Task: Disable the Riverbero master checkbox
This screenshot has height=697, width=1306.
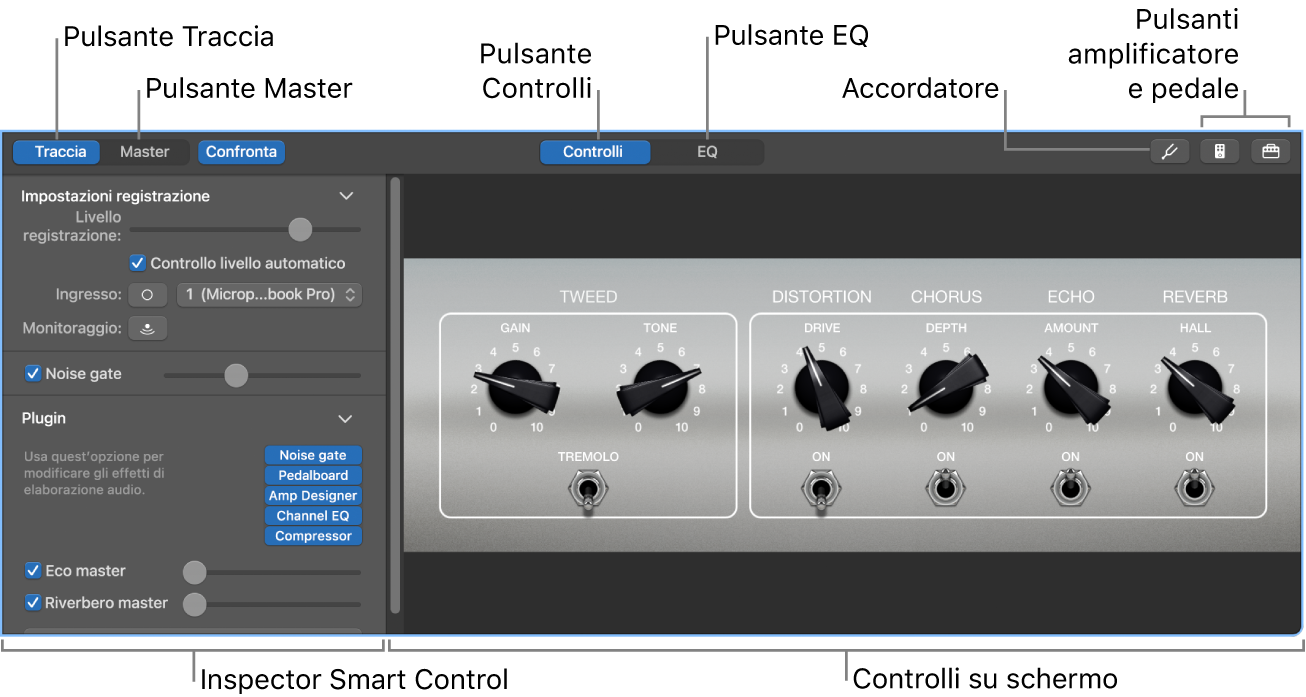Action: (x=33, y=603)
